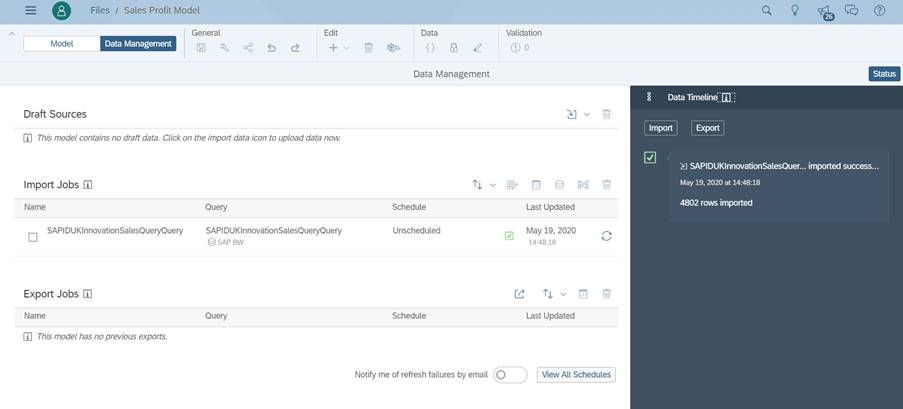
Task: Select the SAPIDUKInnovationSalesQueryQuery job checkbox
Action: (33, 237)
